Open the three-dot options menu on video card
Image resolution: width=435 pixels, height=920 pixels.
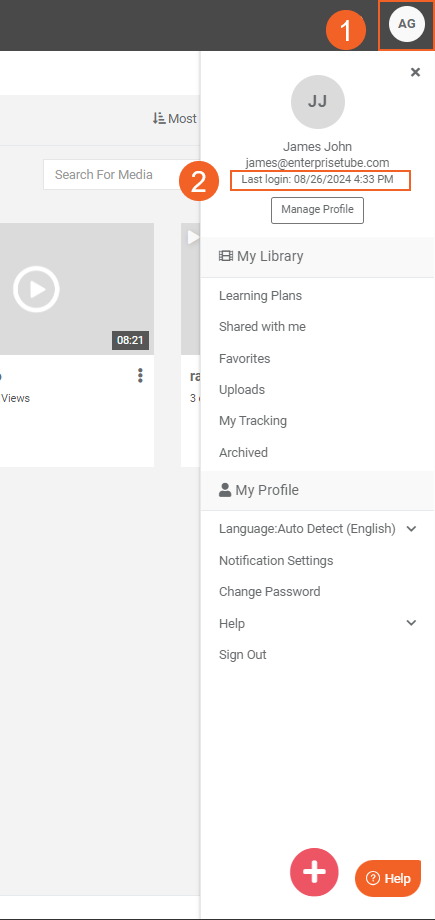[x=140, y=376]
